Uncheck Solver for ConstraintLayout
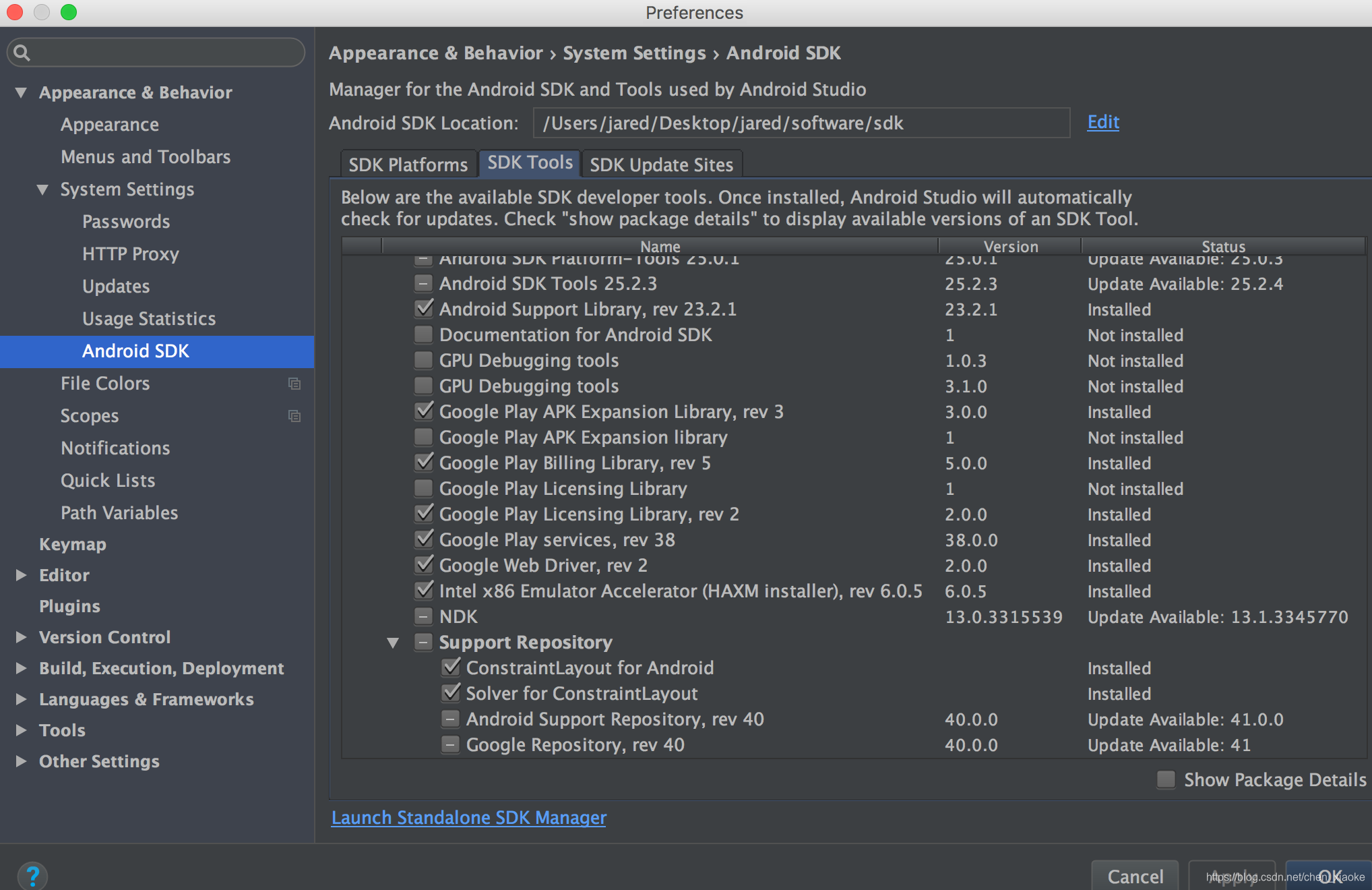Viewport: 1372px width, 890px height. click(450, 693)
